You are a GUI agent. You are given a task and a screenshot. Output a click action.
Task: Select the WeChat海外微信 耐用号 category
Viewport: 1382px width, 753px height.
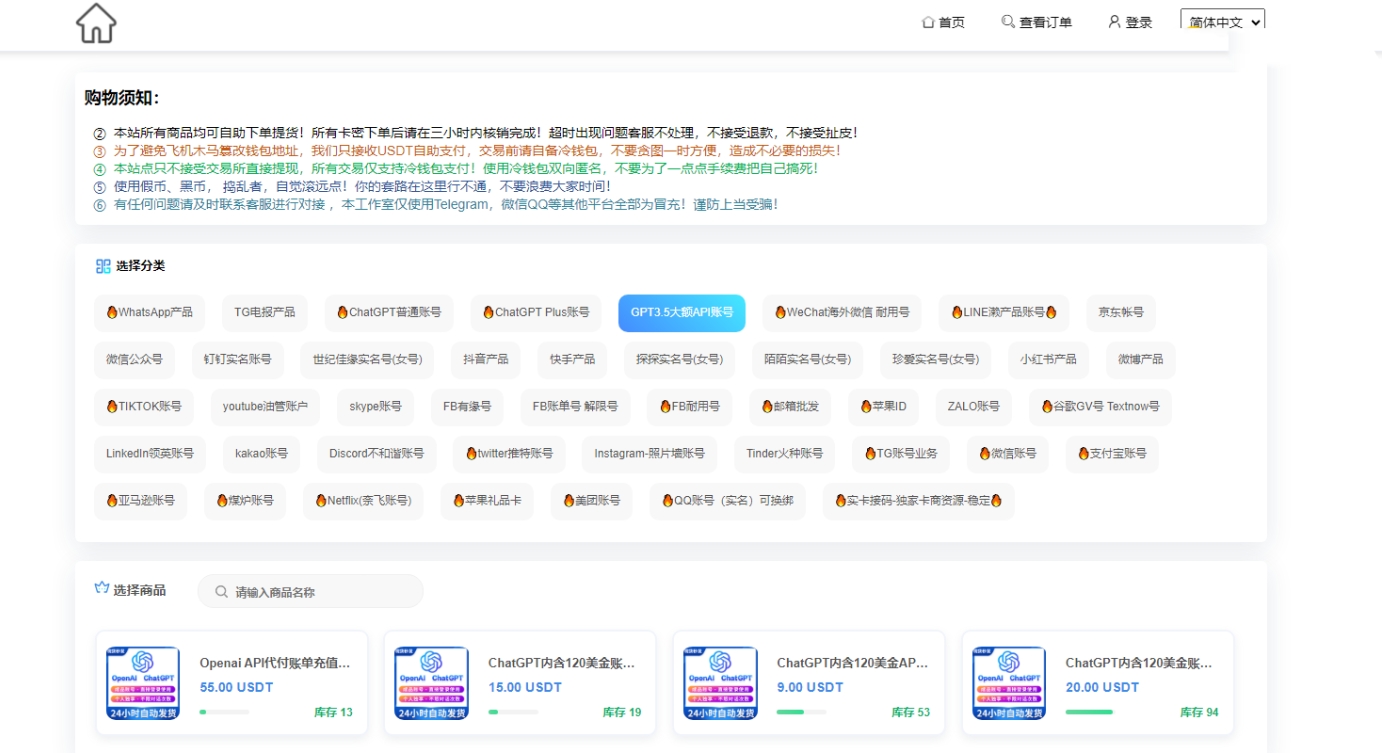point(842,313)
